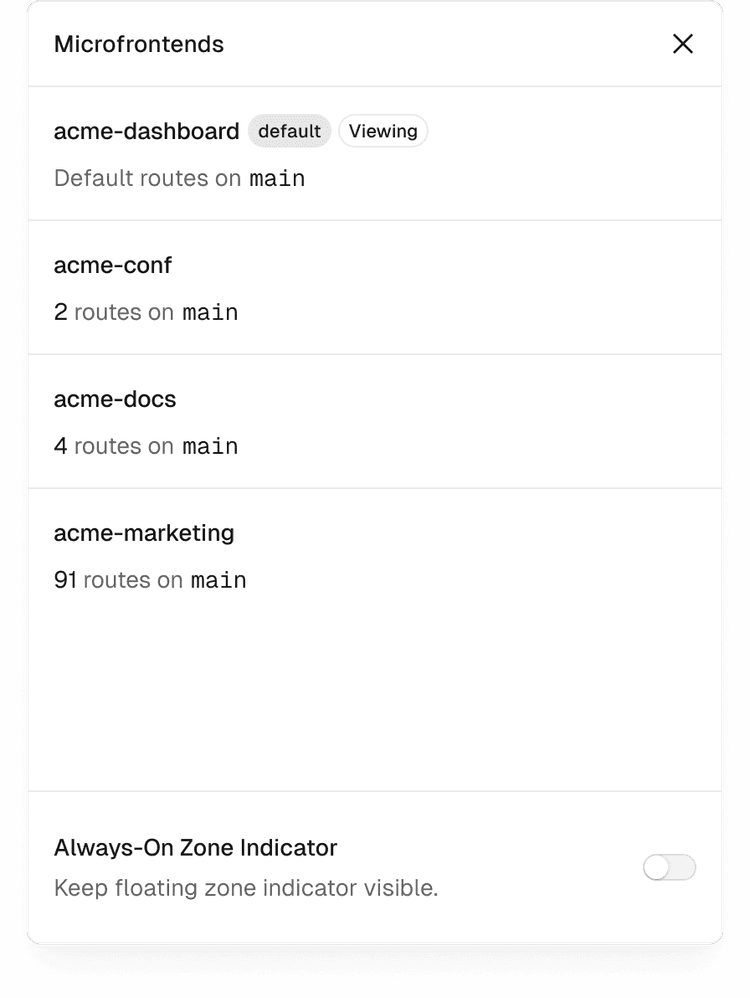This screenshot has width=750, height=998.
Task: Click the "main" branch under acme-docs
Action: (211, 446)
